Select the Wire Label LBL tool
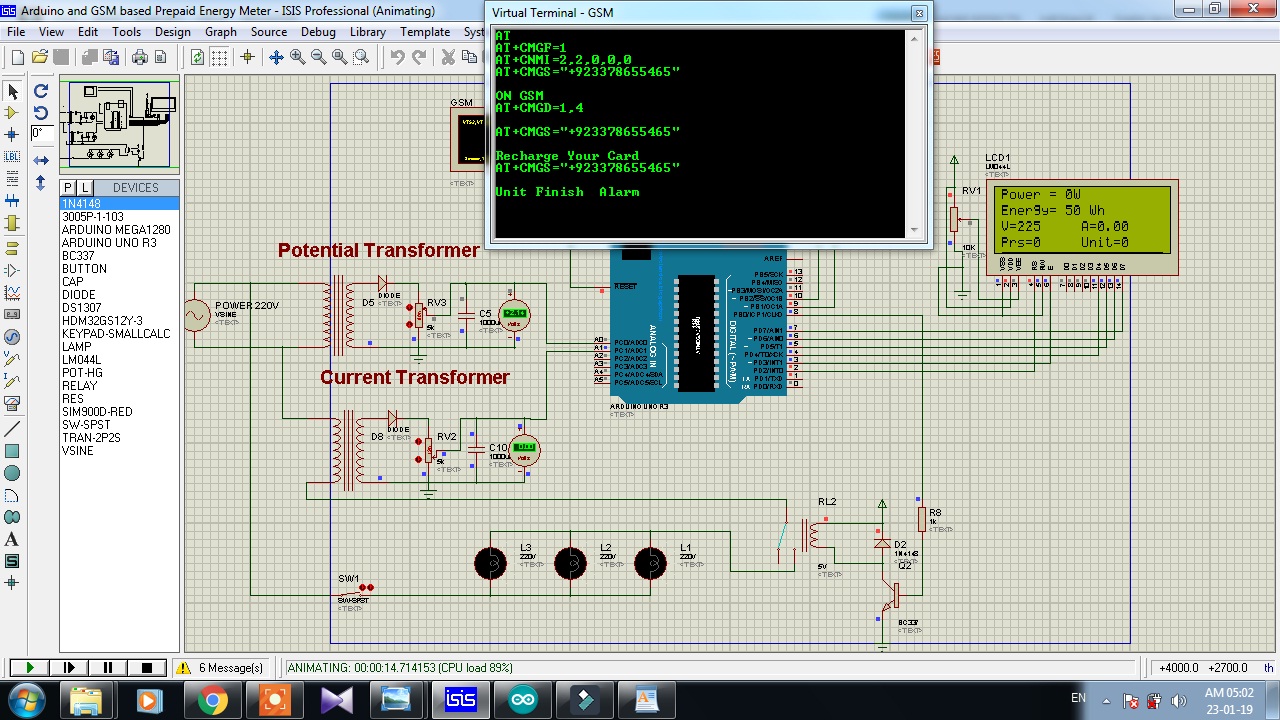1280x720 pixels. [12, 157]
